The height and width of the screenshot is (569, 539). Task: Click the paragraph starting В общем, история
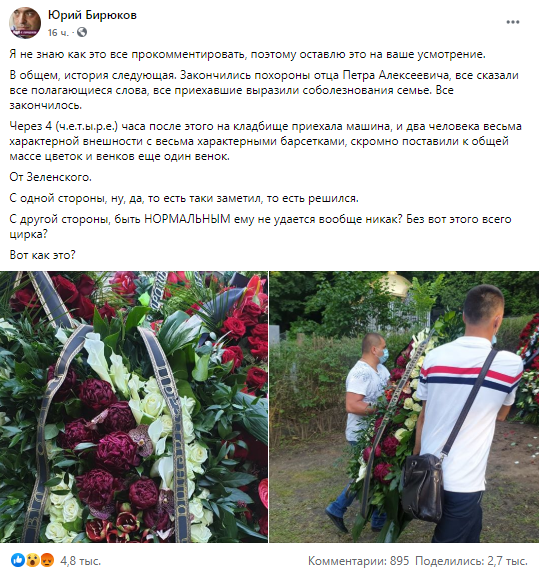264,90
